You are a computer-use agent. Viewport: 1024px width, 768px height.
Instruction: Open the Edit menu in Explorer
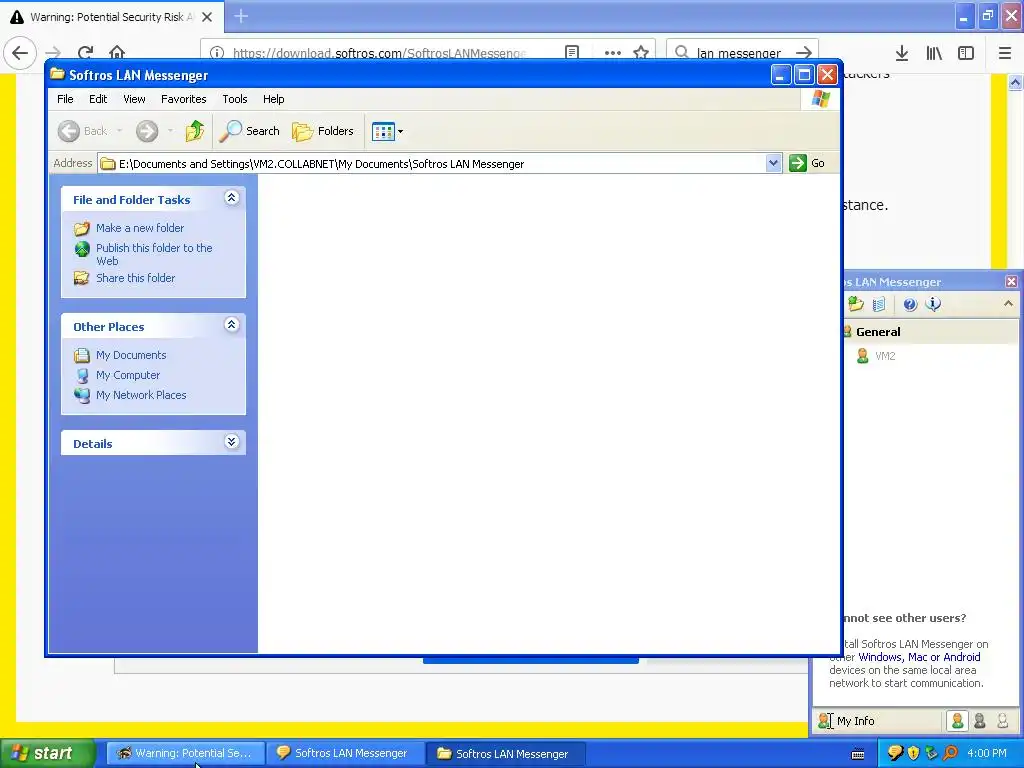point(98,99)
